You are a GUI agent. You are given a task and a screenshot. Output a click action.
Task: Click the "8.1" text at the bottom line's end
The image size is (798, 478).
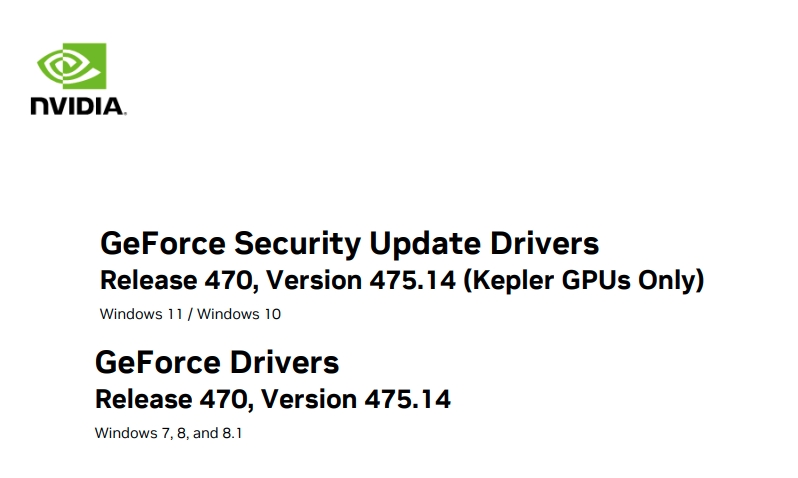pos(232,433)
